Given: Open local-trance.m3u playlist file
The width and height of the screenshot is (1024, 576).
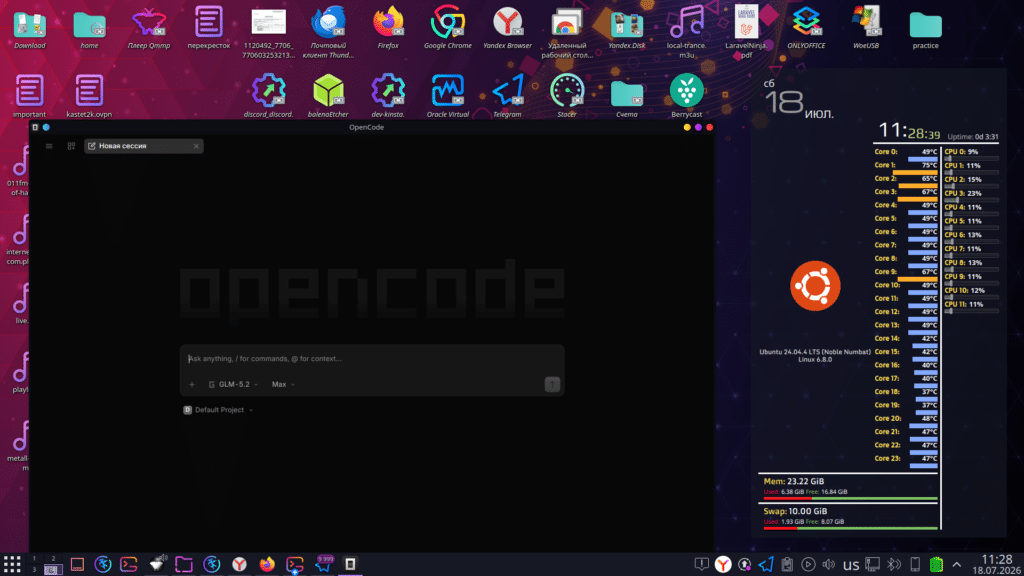Looking at the screenshot, I should [686, 33].
